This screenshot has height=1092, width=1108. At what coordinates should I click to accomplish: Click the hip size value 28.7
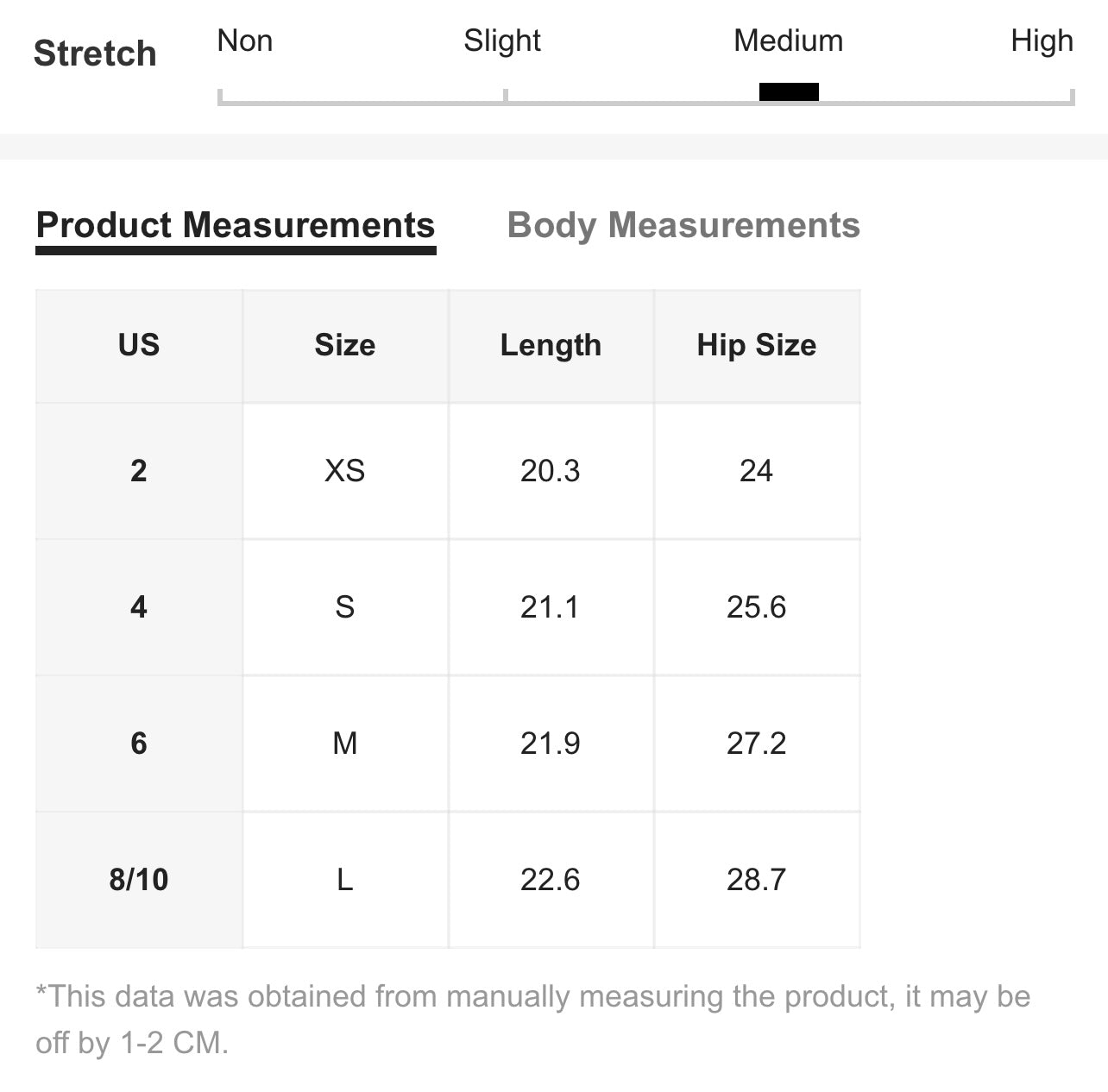tap(757, 880)
